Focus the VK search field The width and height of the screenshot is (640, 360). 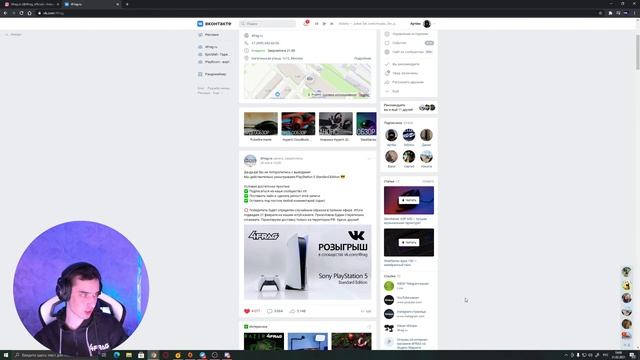pyautogui.click(x=267, y=24)
